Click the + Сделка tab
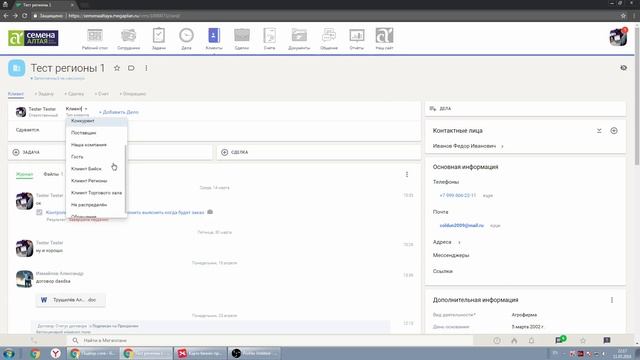The height and width of the screenshot is (360, 640). pos(74,94)
